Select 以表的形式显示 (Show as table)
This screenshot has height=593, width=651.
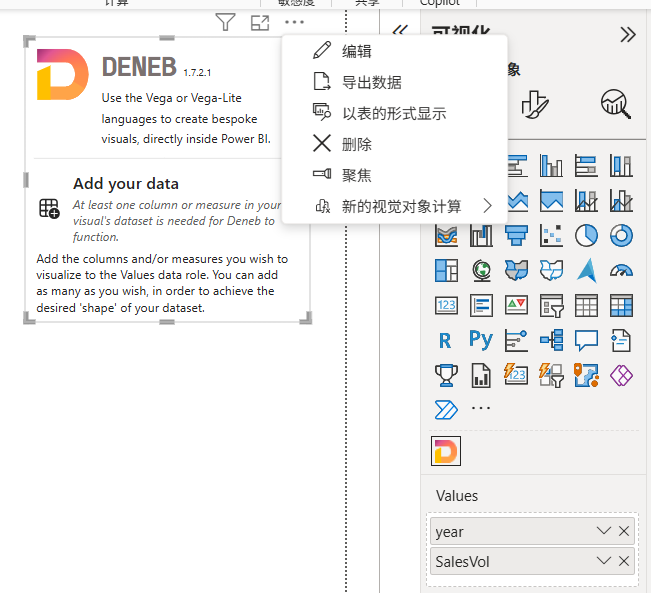(394, 113)
